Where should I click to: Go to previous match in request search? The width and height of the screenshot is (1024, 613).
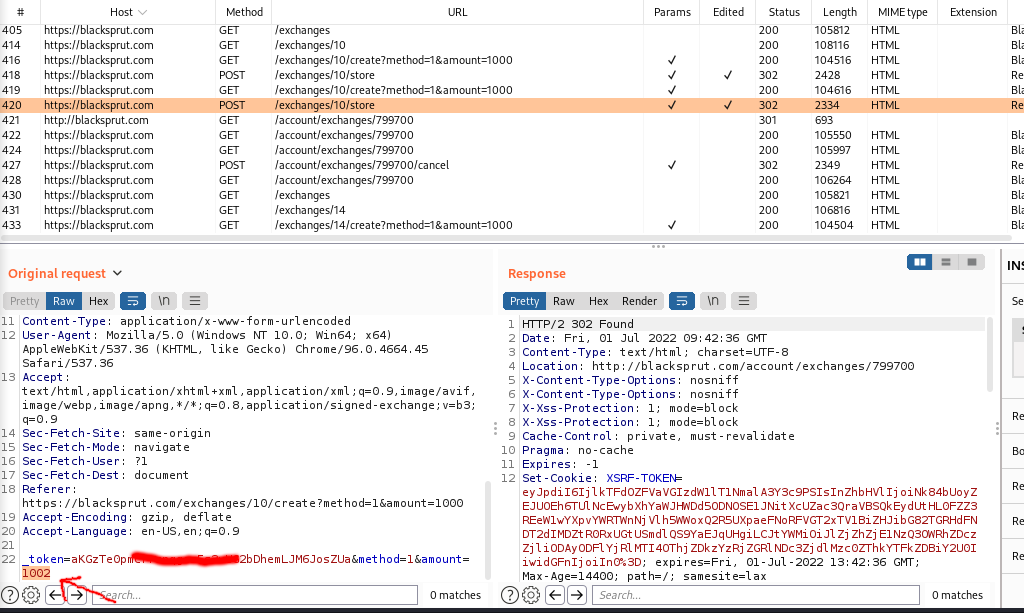click(55, 595)
